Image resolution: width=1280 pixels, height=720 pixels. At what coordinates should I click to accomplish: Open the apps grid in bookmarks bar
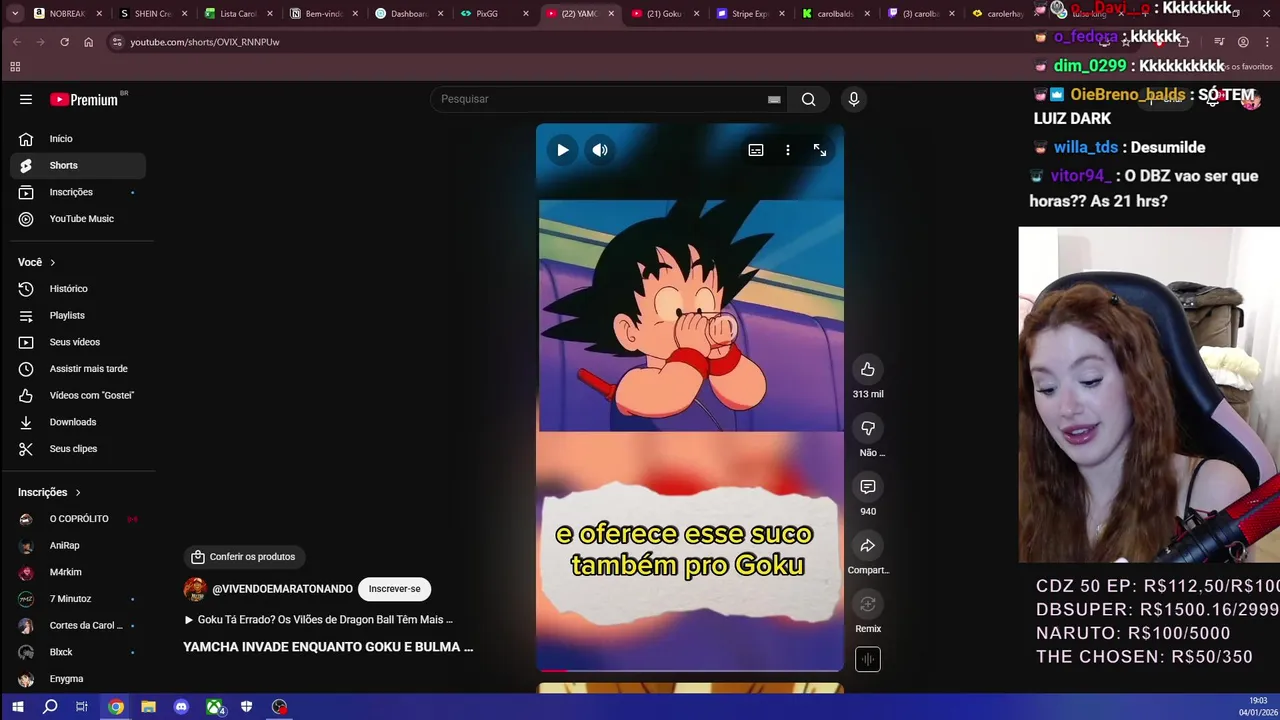click(15, 67)
